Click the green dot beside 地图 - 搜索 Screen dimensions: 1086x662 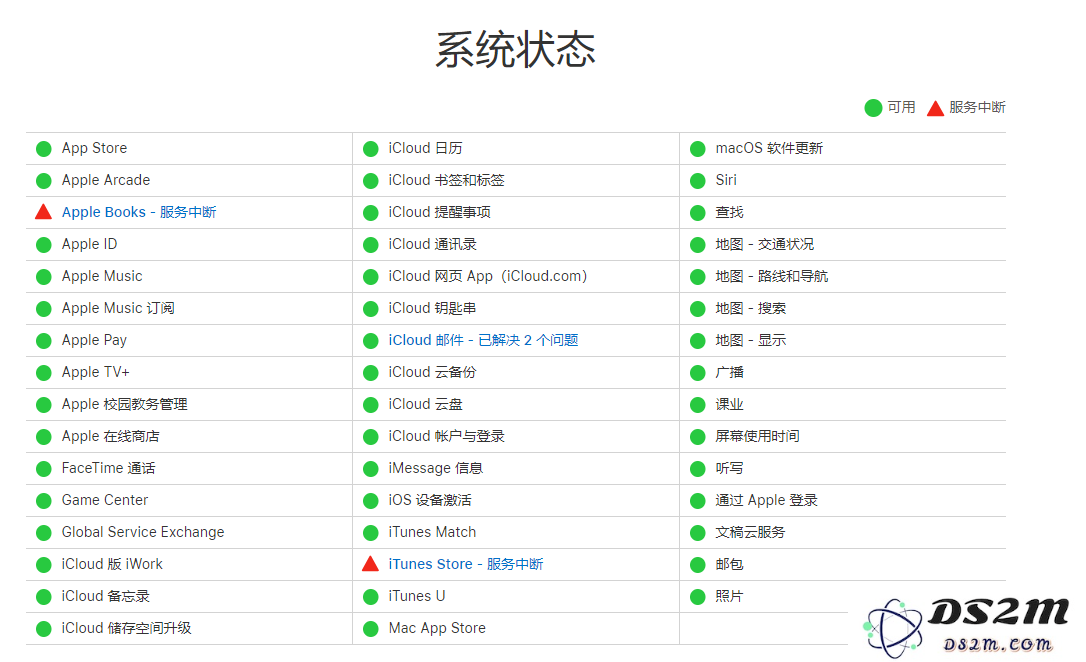(697, 309)
